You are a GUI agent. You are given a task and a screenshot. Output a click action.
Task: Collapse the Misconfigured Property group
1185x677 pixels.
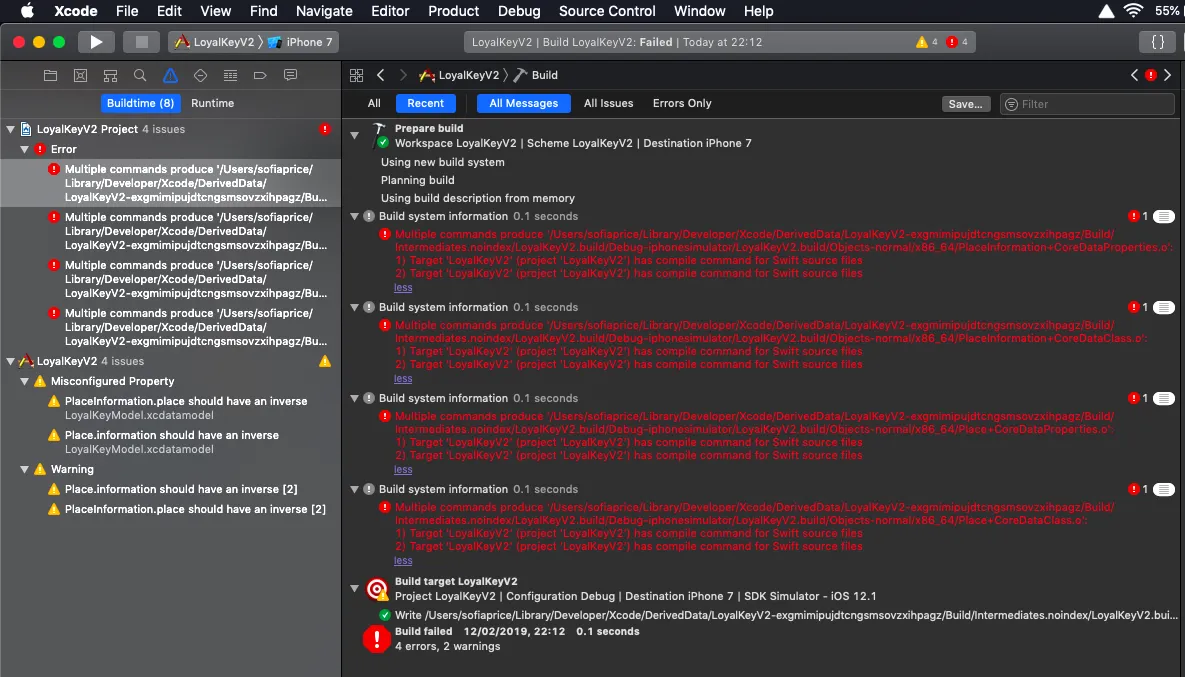24,382
